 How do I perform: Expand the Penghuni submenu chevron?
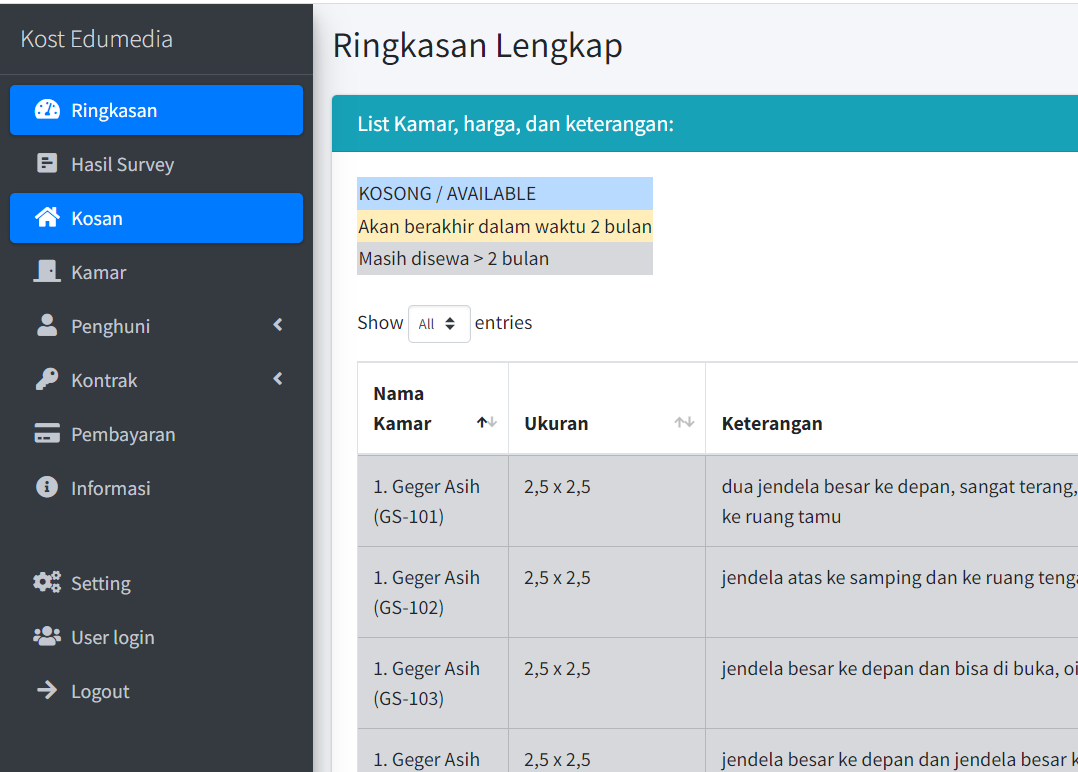(278, 326)
